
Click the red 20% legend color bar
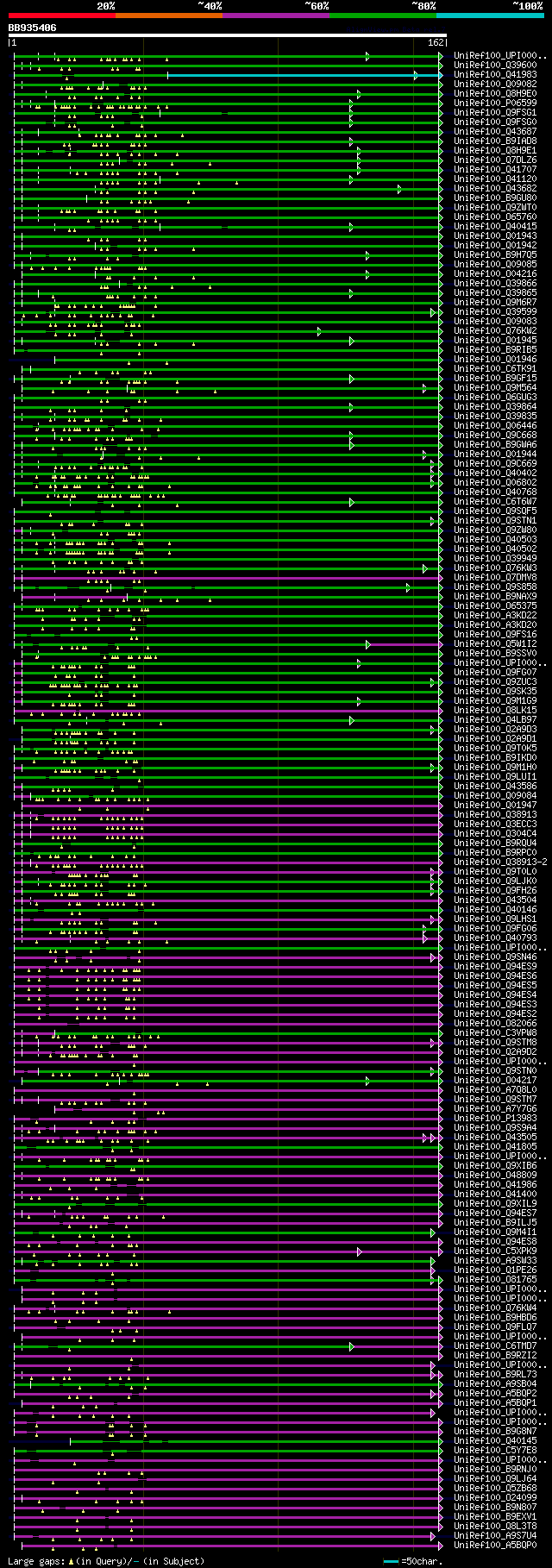coord(61,16)
